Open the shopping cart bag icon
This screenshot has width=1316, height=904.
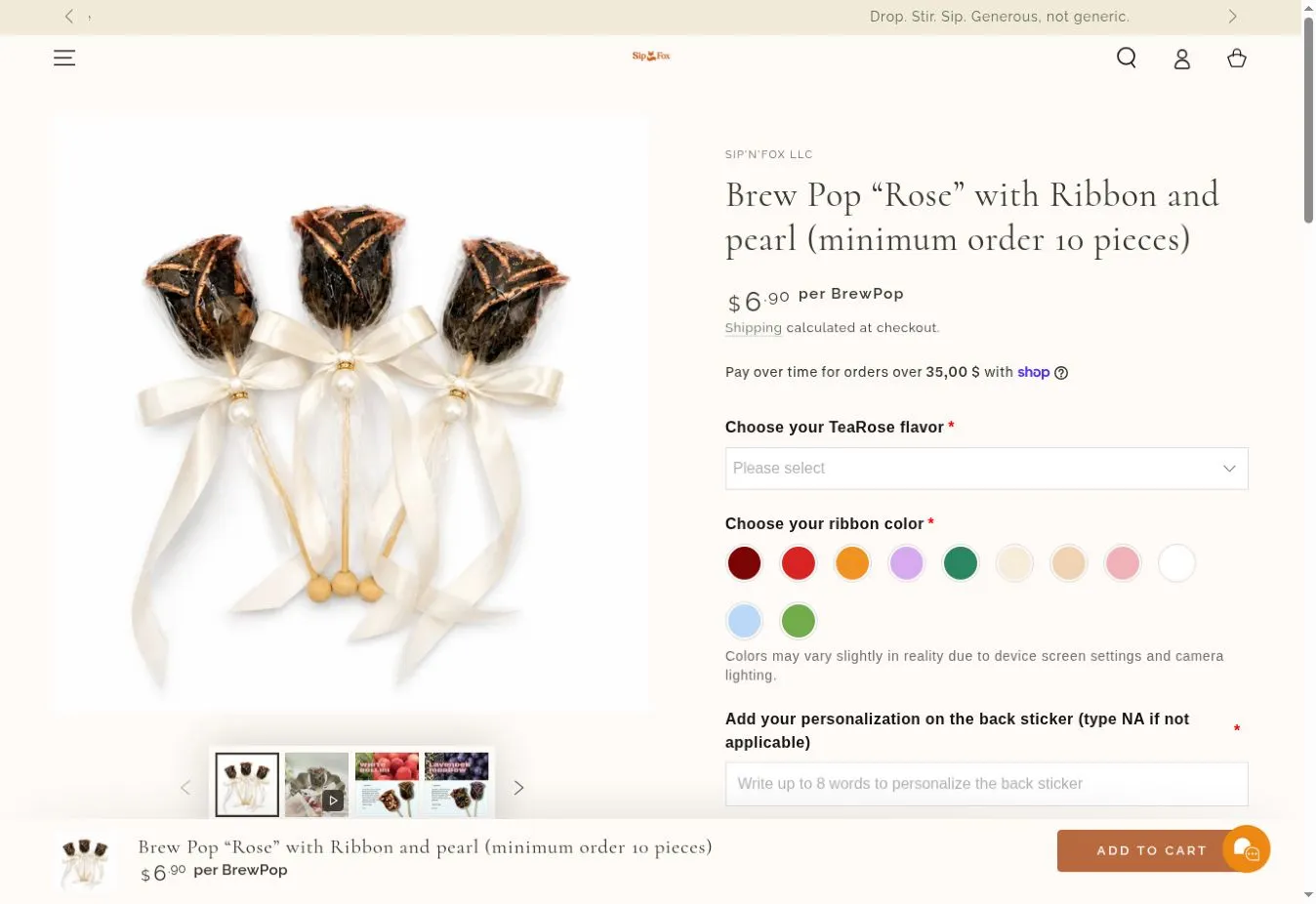coord(1237,58)
